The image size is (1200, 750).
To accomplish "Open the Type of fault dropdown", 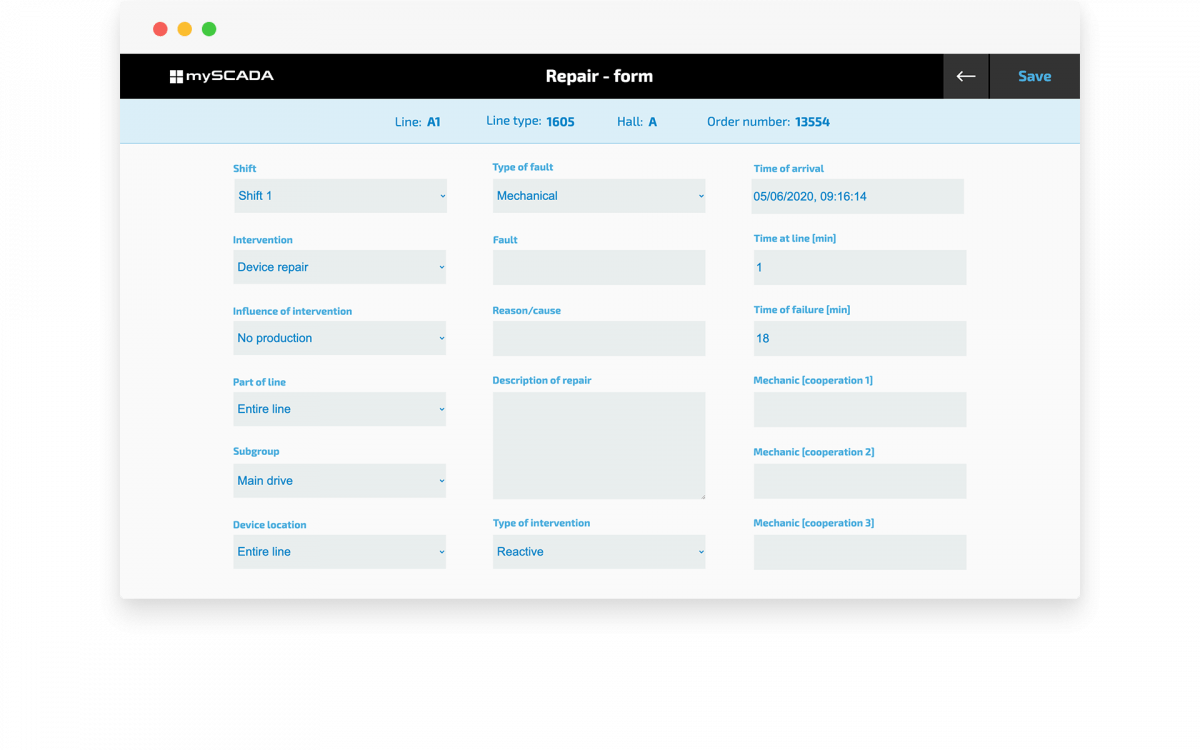I will click(599, 196).
